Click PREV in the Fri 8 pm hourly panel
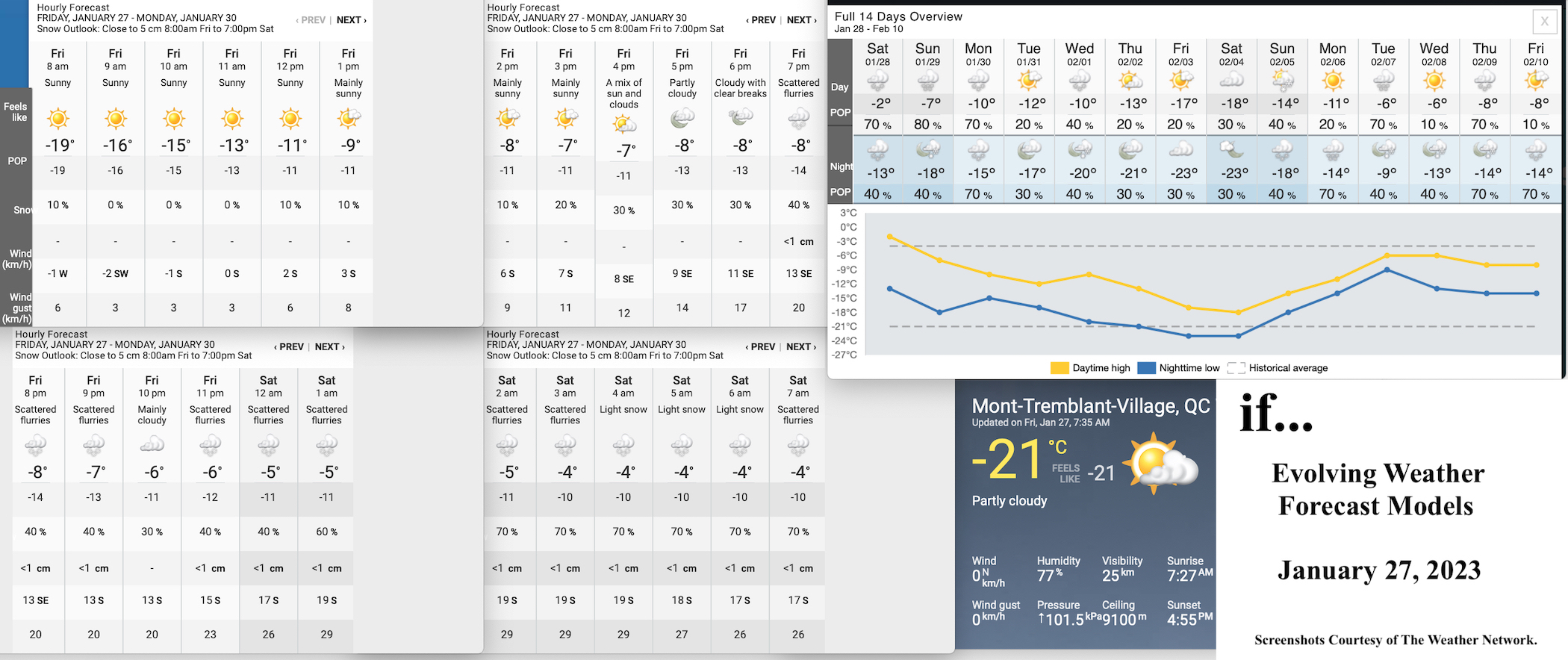This screenshot has height=660, width=1568. 289,347
